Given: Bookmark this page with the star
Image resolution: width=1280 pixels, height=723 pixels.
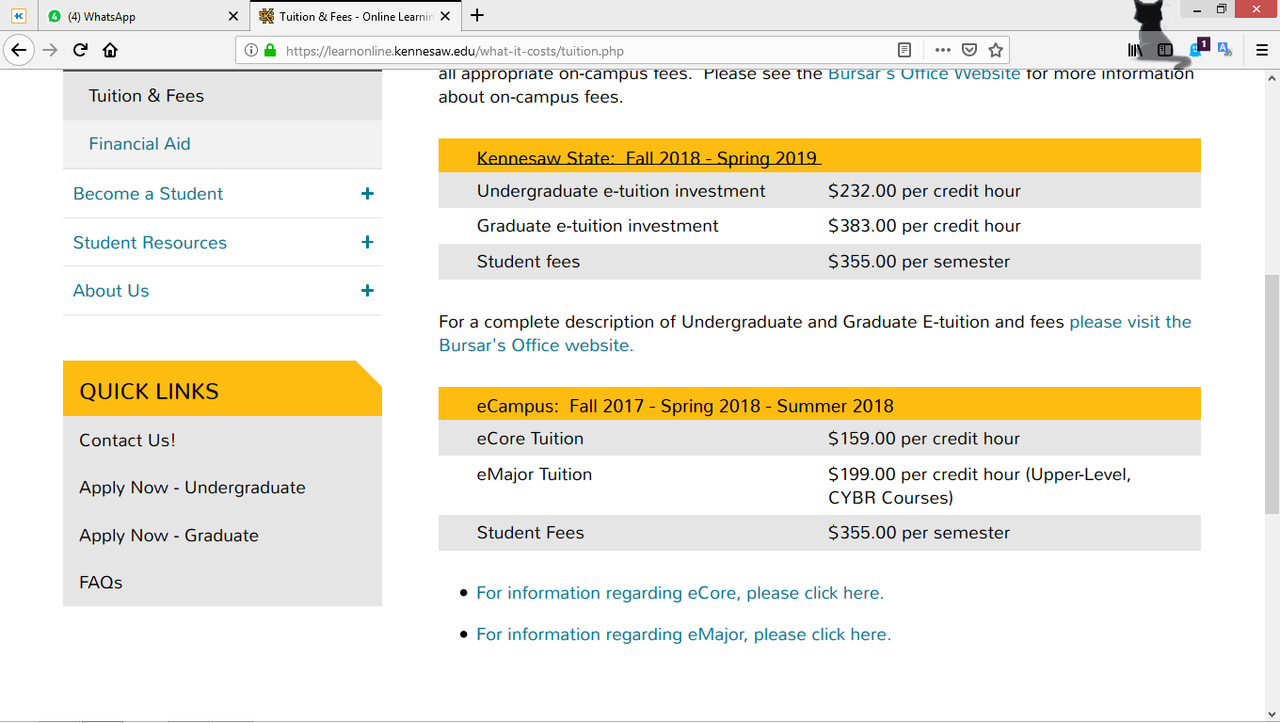Looking at the screenshot, I should pyautogui.click(x=995, y=50).
